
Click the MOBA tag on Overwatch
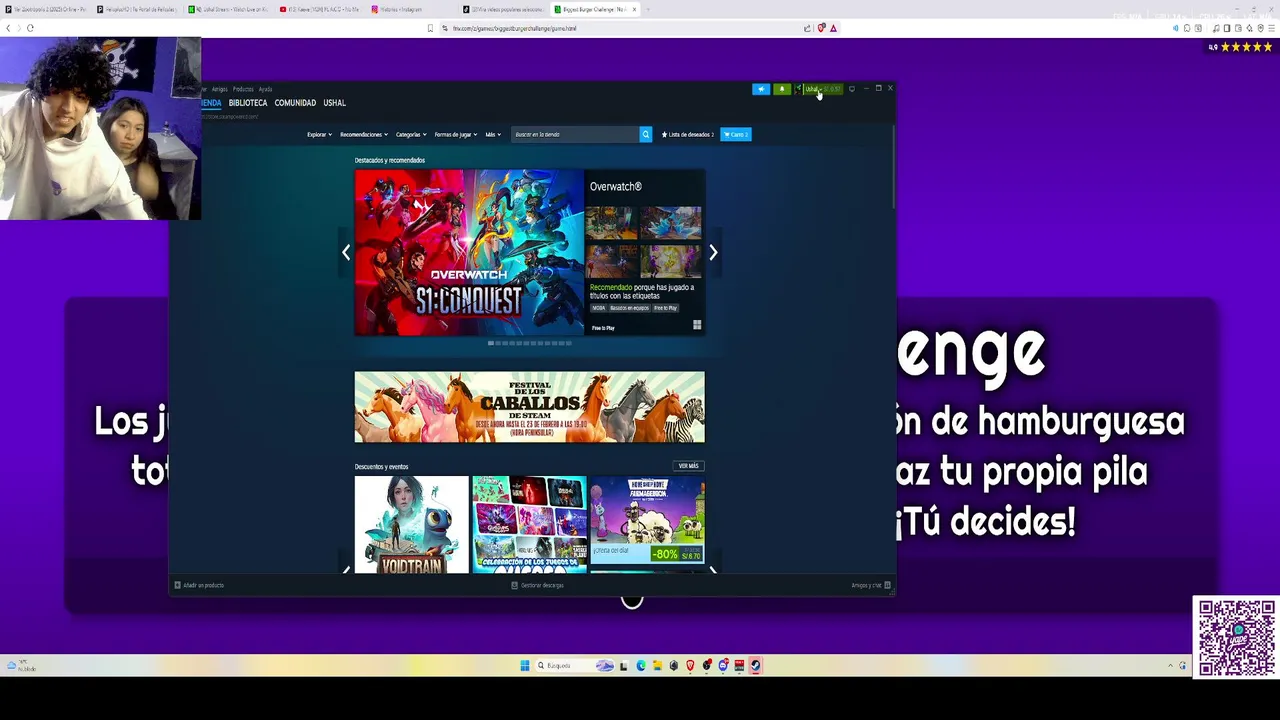pyautogui.click(x=598, y=308)
